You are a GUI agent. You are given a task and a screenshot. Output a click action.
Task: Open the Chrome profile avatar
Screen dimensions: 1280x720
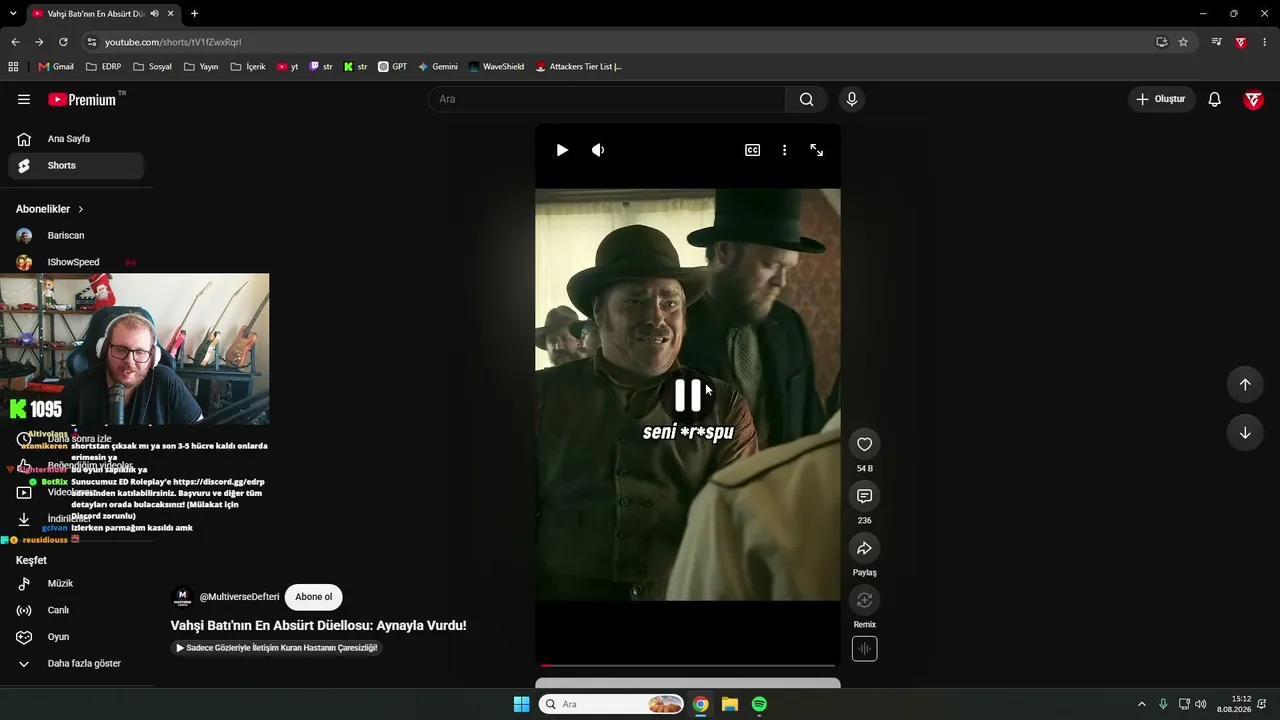pos(1241,42)
